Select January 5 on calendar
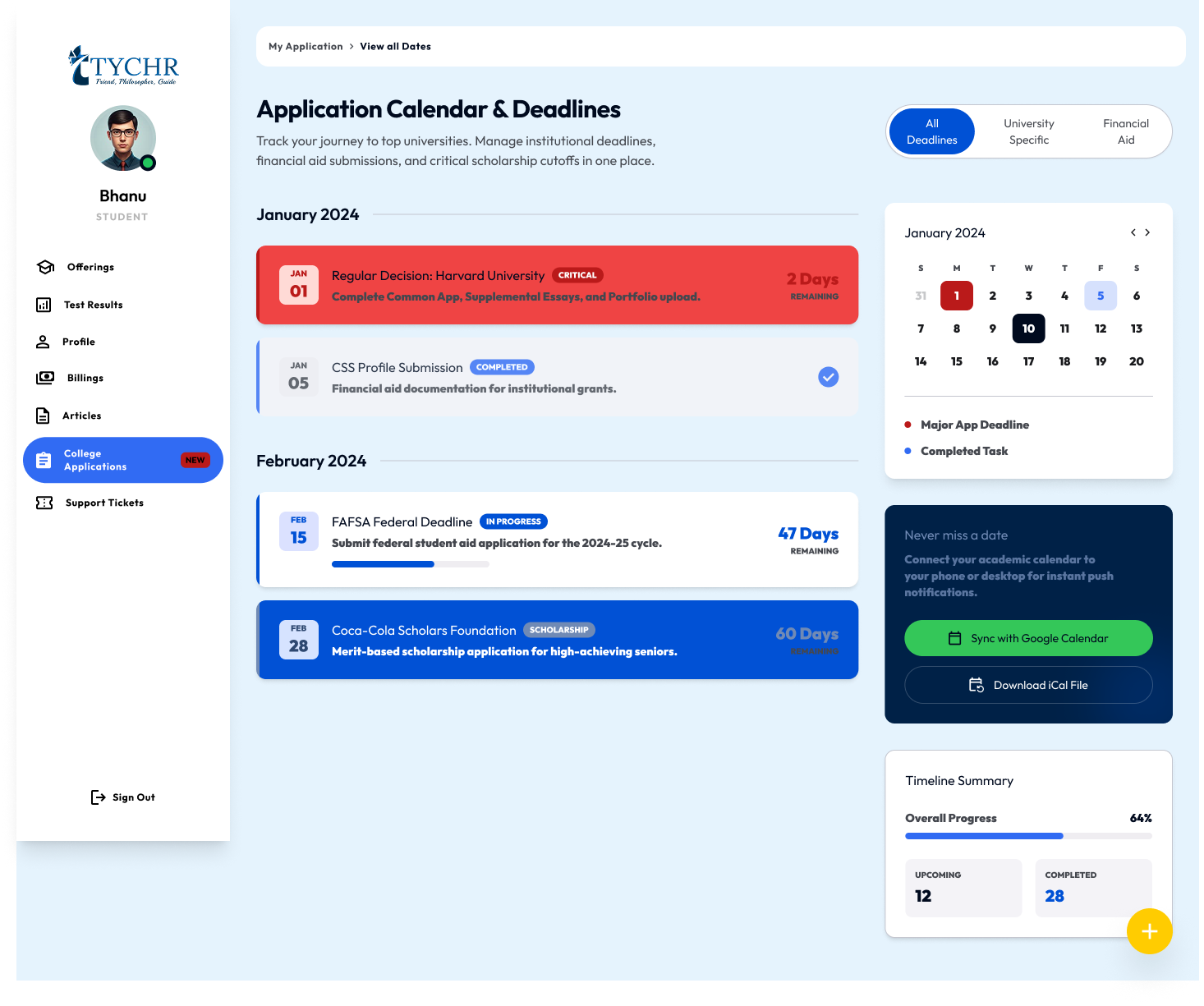This screenshot has height=1006, width=1204. [1101, 296]
